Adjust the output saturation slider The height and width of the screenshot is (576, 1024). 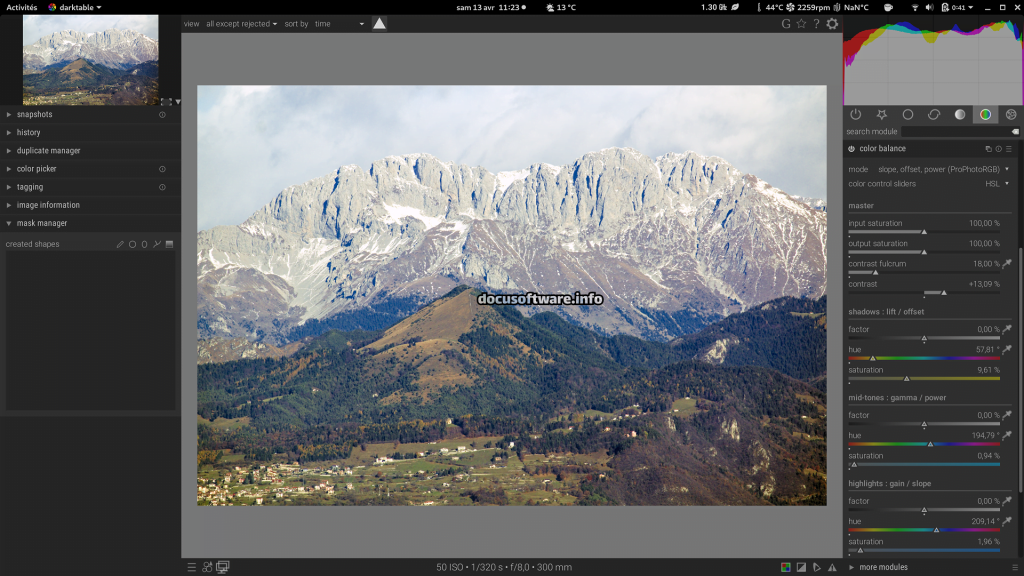(923, 252)
